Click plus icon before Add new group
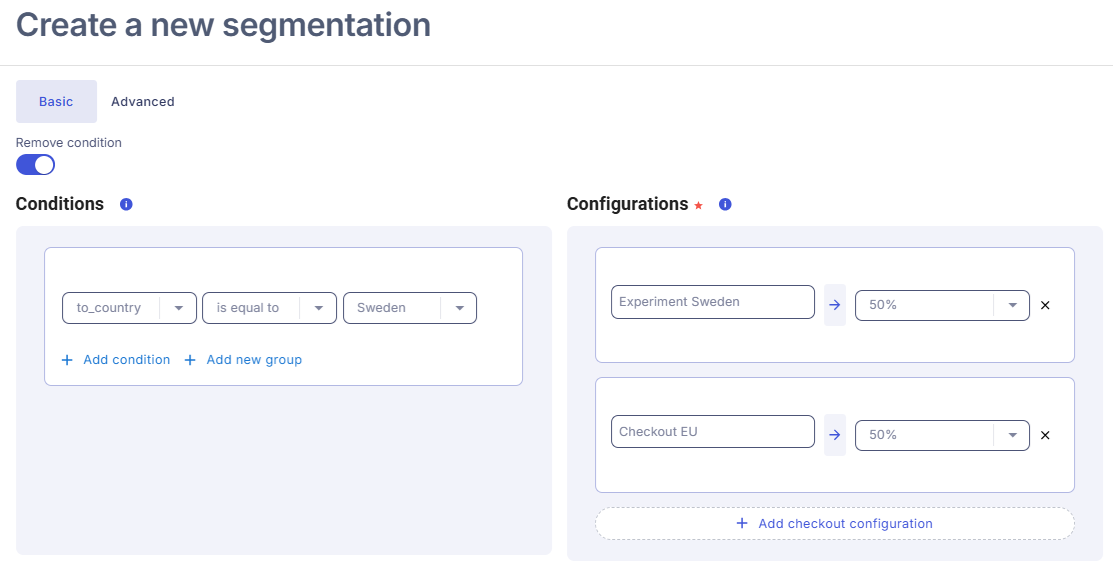1113x570 pixels. 190,360
